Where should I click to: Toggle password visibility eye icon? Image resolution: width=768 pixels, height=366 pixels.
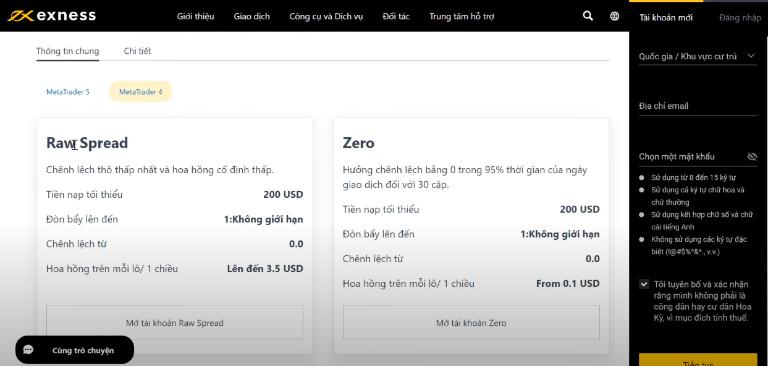click(752, 157)
